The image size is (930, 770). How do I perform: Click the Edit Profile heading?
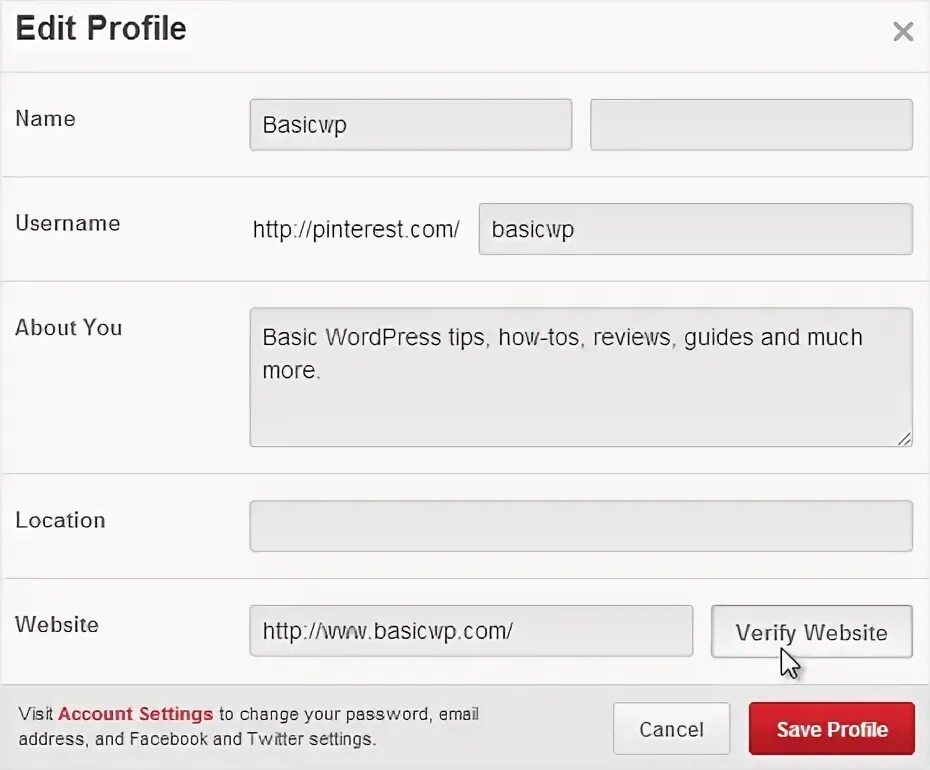101,28
